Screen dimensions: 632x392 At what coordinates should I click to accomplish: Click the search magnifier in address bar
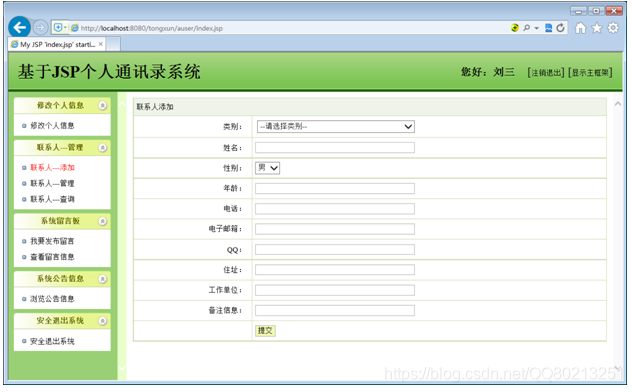click(x=526, y=28)
